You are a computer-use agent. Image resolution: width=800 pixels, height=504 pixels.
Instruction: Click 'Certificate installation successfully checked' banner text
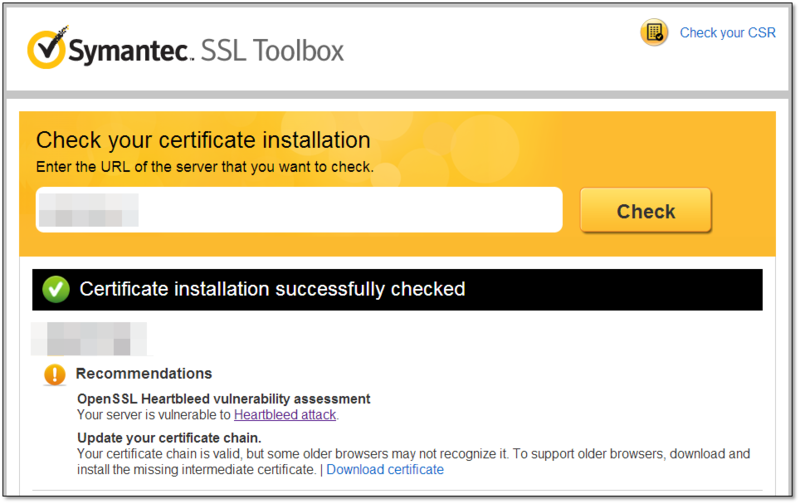tap(272, 289)
